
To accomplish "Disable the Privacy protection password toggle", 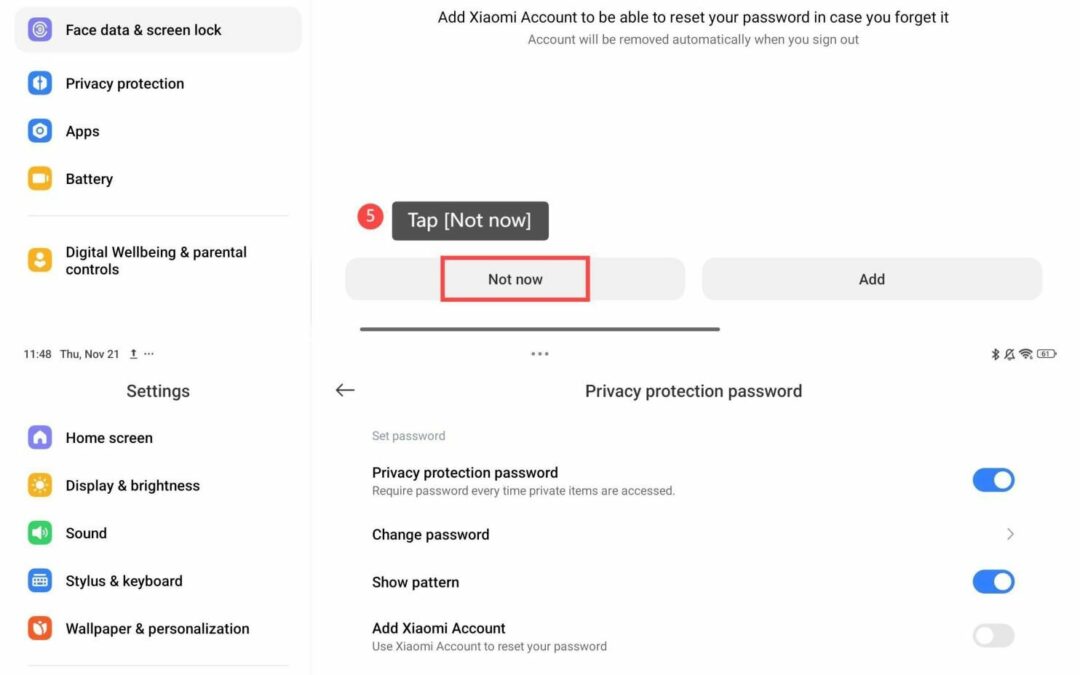I will pyautogui.click(x=993, y=480).
